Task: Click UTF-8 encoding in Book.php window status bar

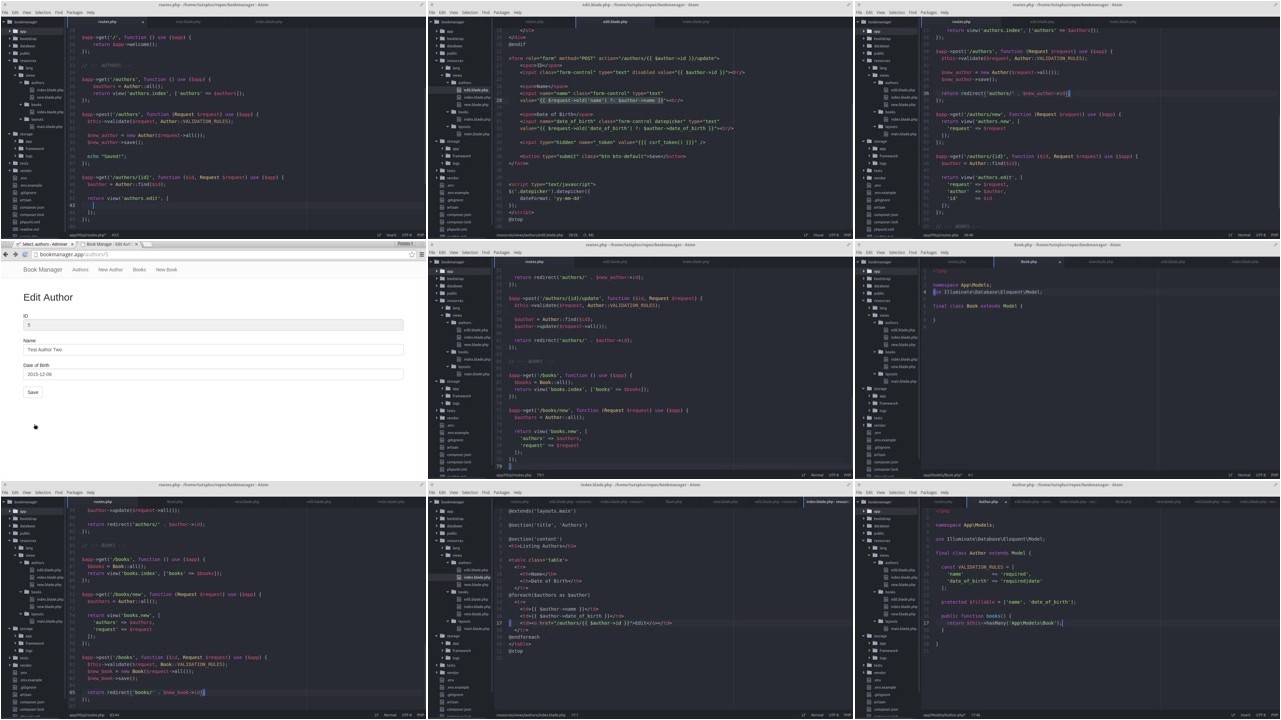Action: pyautogui.click(x=1260, y=475)
